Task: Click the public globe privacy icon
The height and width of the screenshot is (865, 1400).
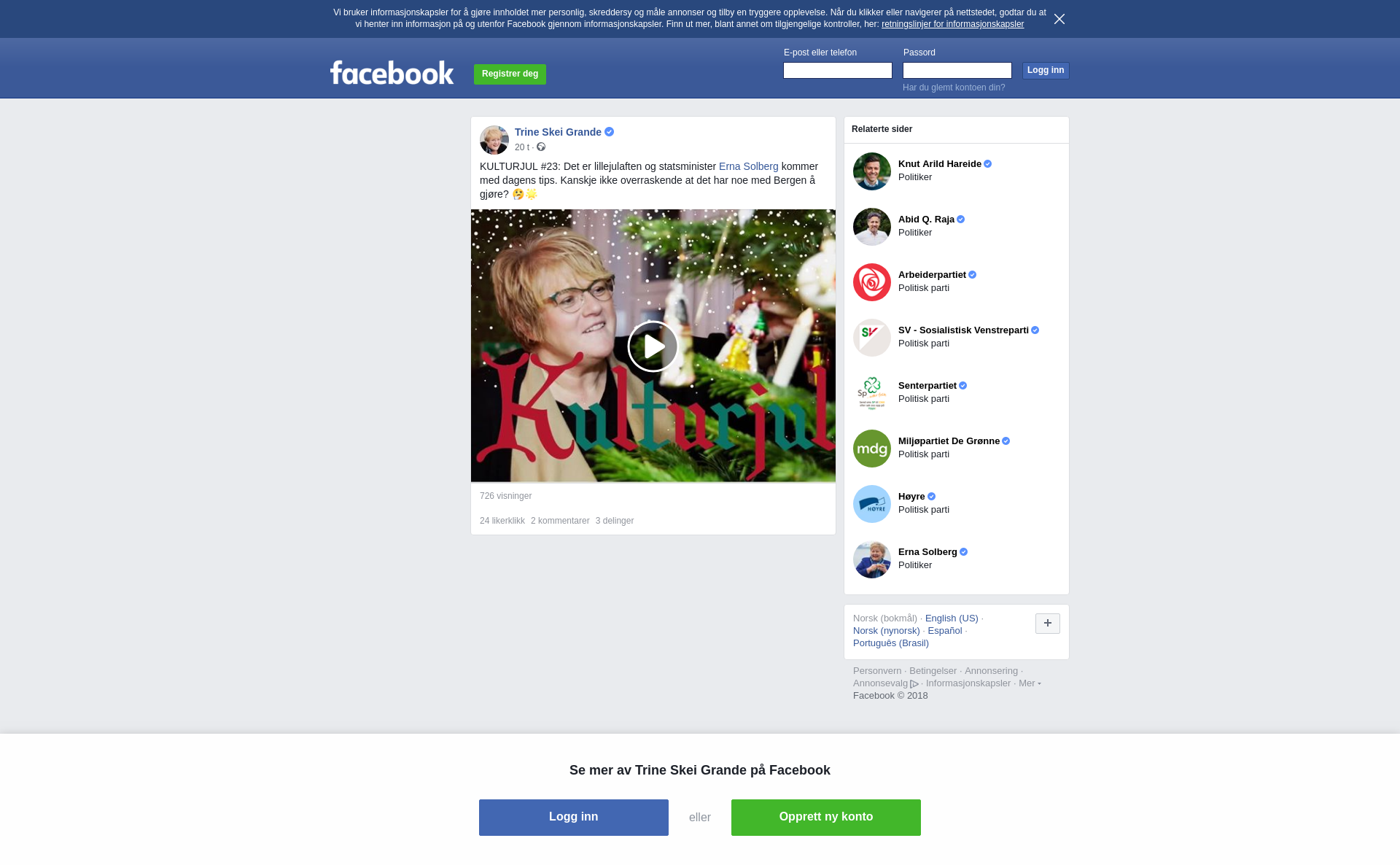Action: tap(541, 147)
